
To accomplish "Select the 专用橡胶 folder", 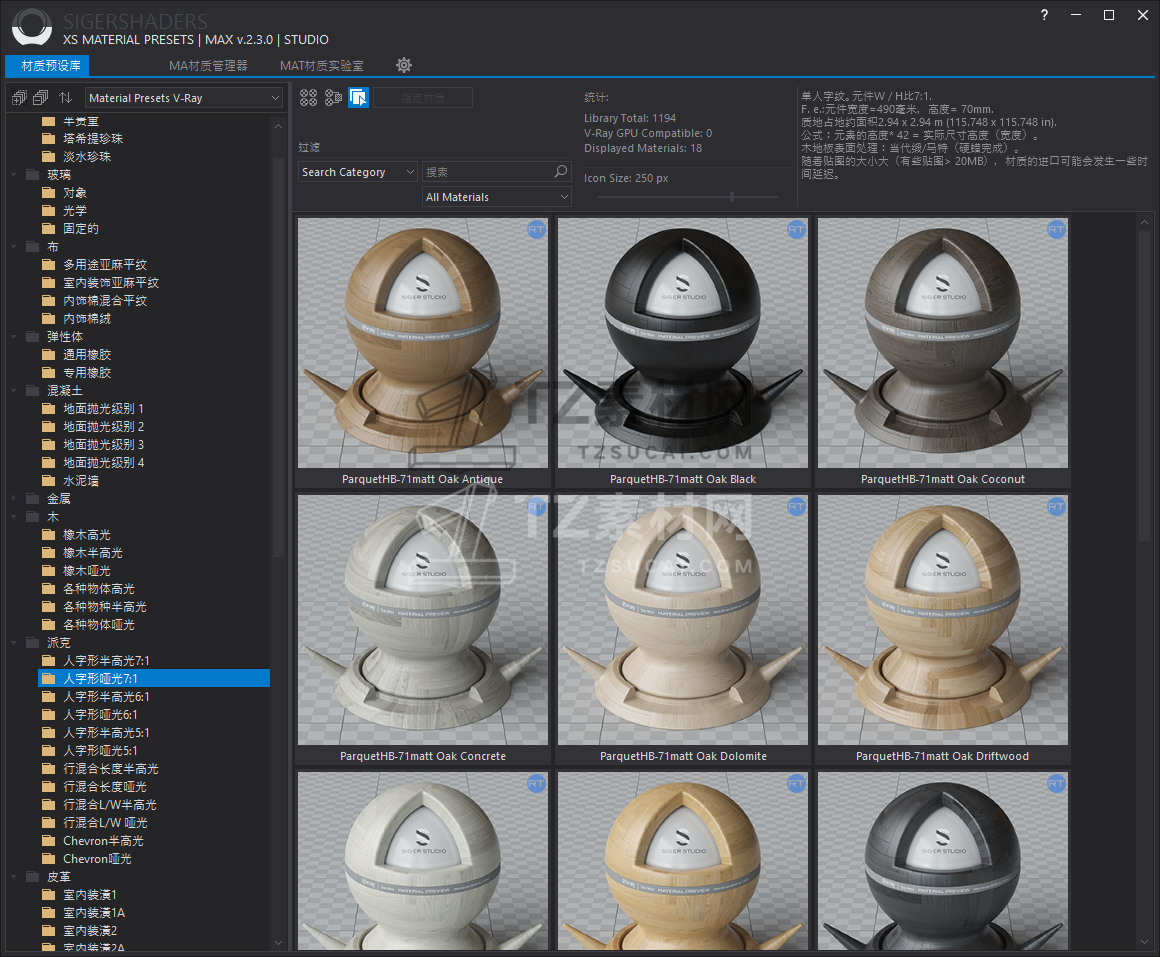I will pos(87,373).
